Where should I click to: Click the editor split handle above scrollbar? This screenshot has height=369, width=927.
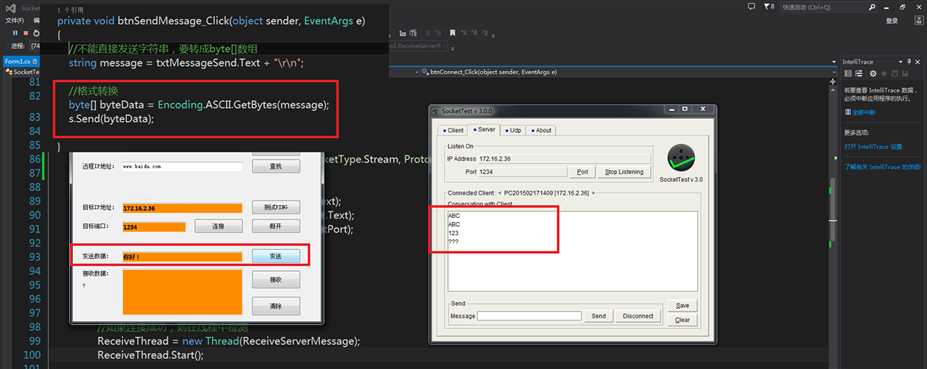click(832, 81)
